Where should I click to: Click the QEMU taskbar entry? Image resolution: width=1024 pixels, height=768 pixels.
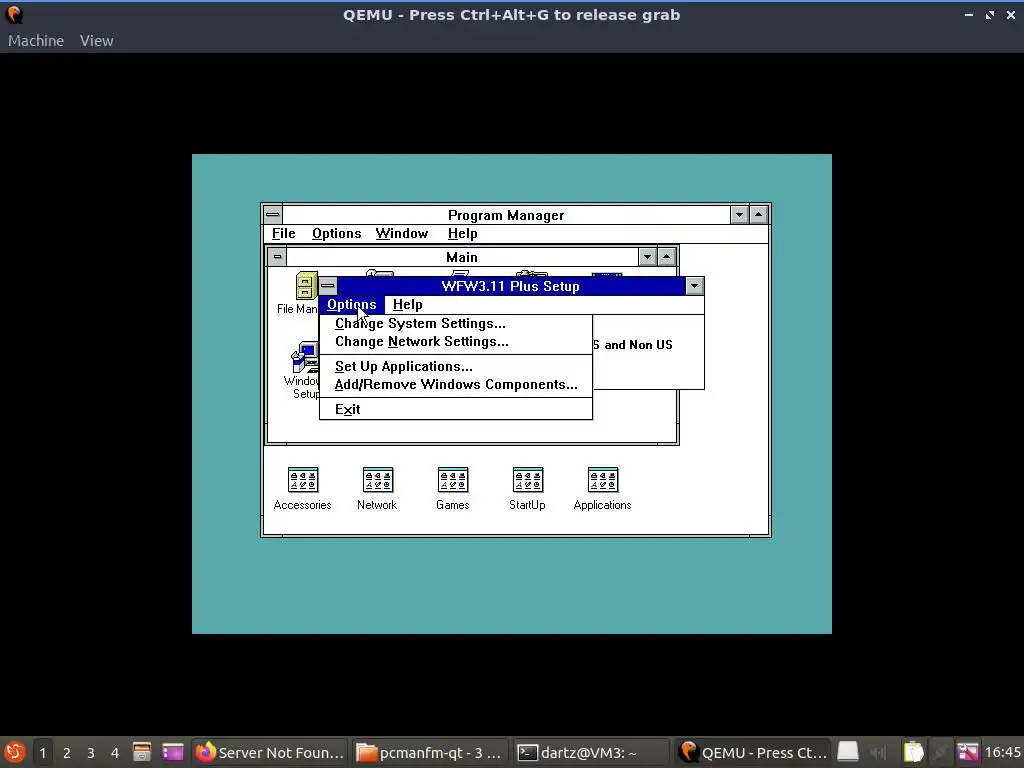752,752
